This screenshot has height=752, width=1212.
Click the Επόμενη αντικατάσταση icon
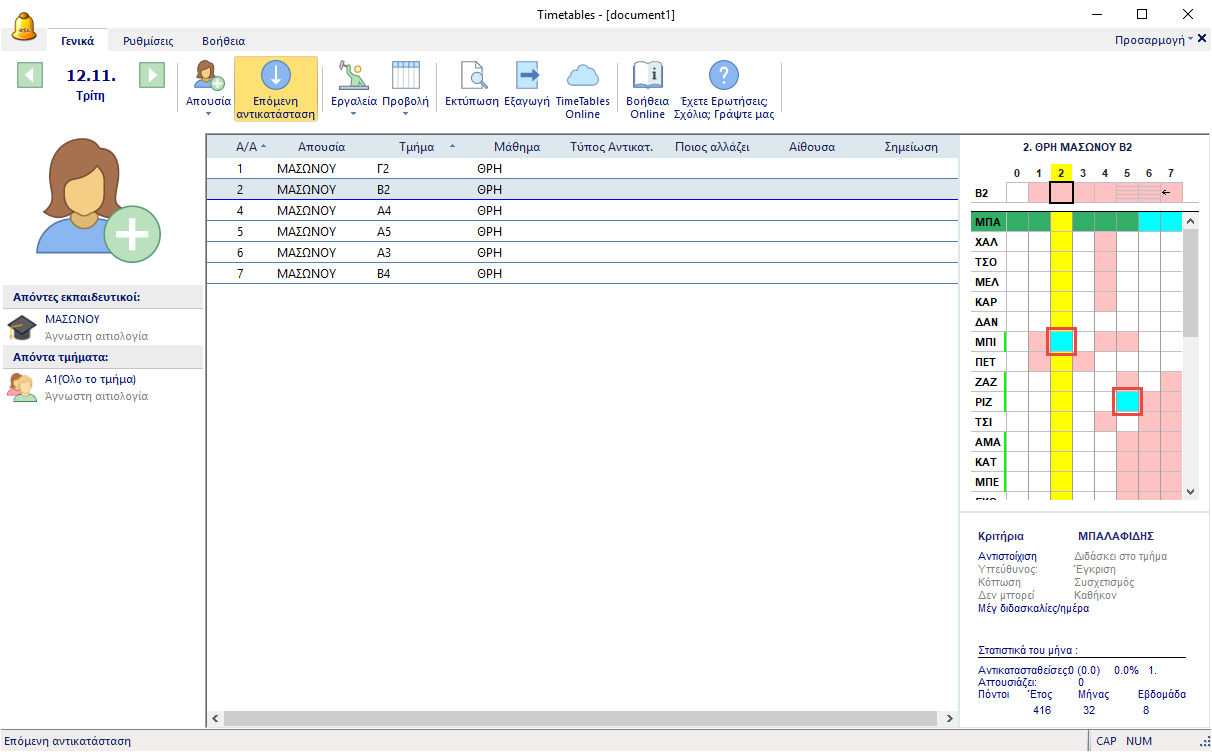click(276, 77)
